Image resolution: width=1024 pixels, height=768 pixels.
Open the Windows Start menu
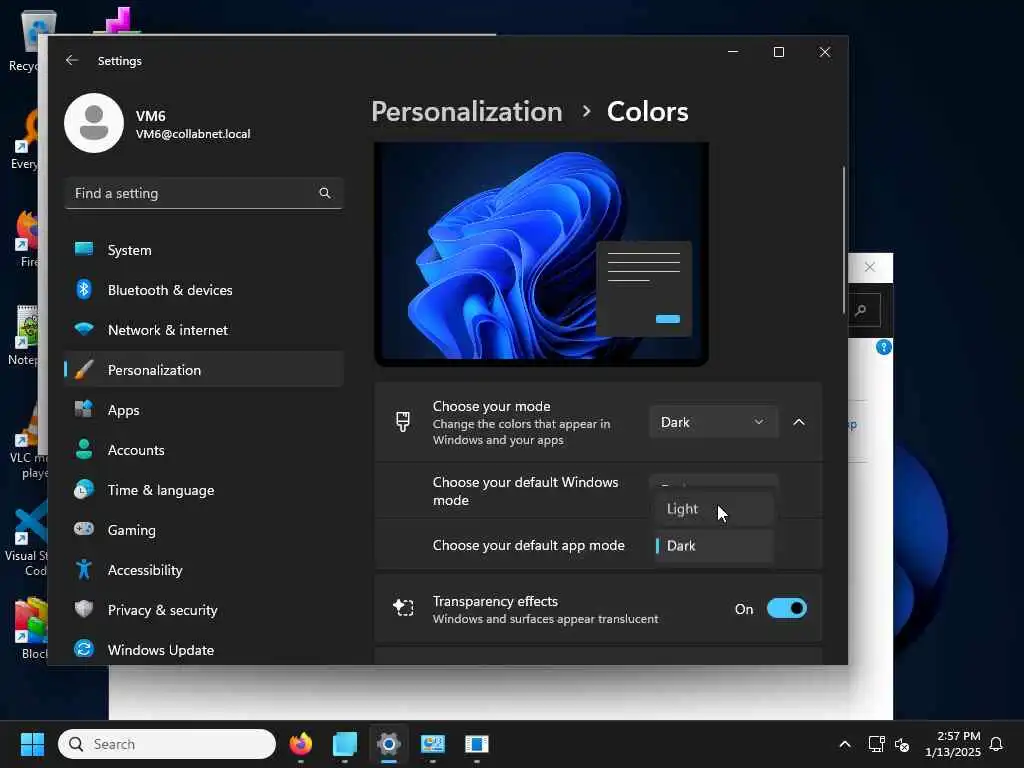point(32,744)
